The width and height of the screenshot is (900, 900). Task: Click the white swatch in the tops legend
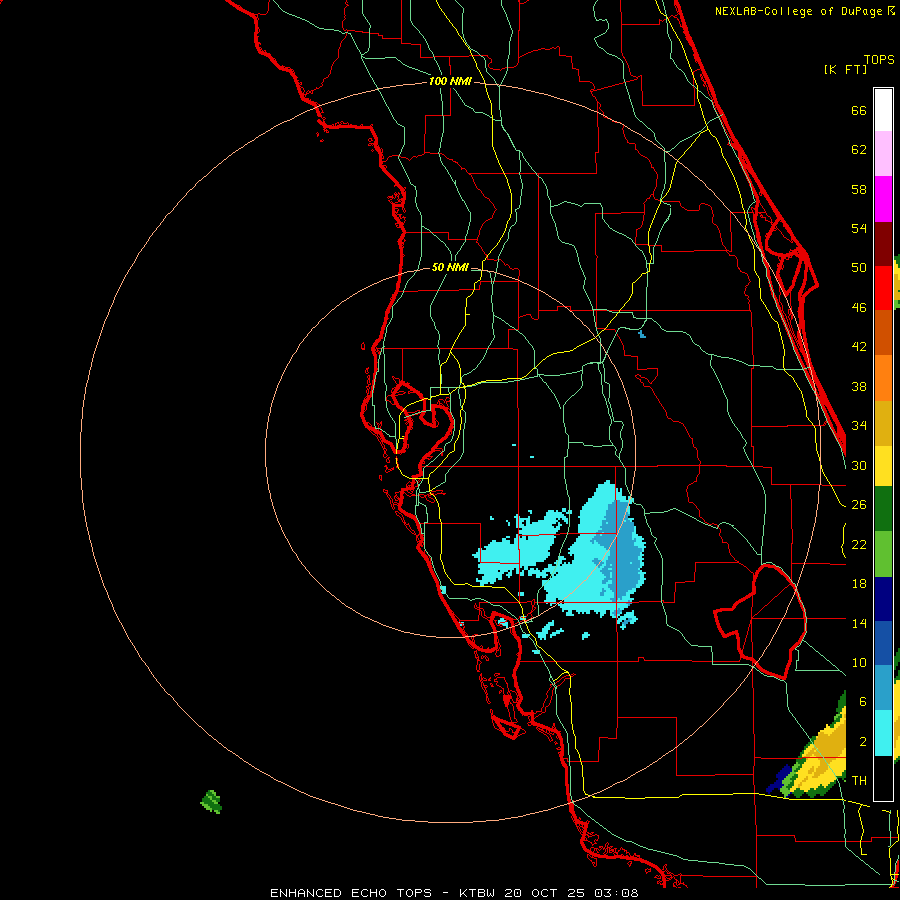(883, 110)
